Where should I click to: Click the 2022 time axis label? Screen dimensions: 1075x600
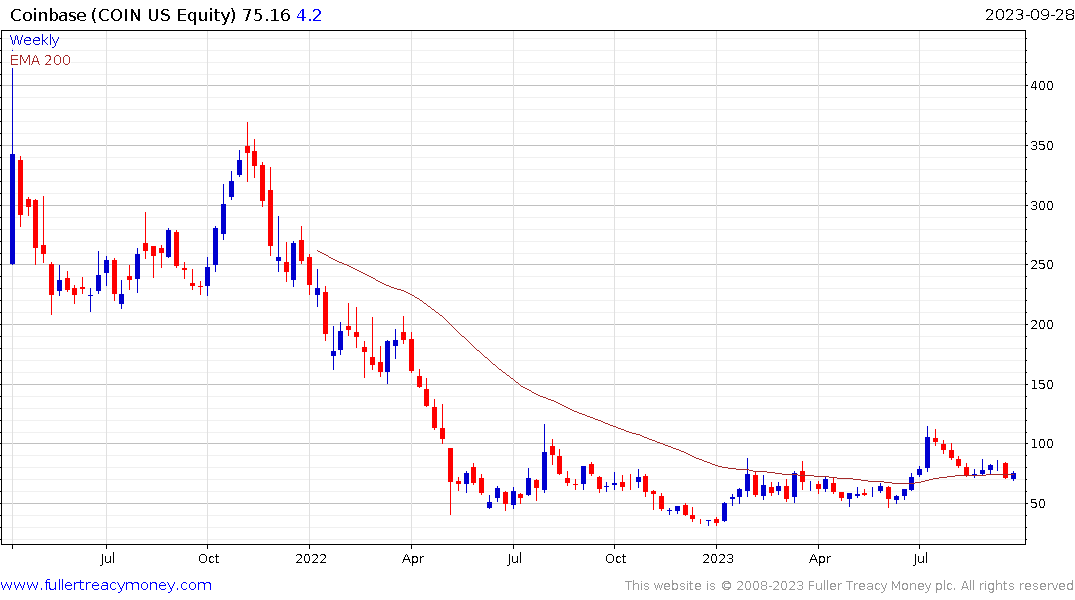(x=311, y=558)
